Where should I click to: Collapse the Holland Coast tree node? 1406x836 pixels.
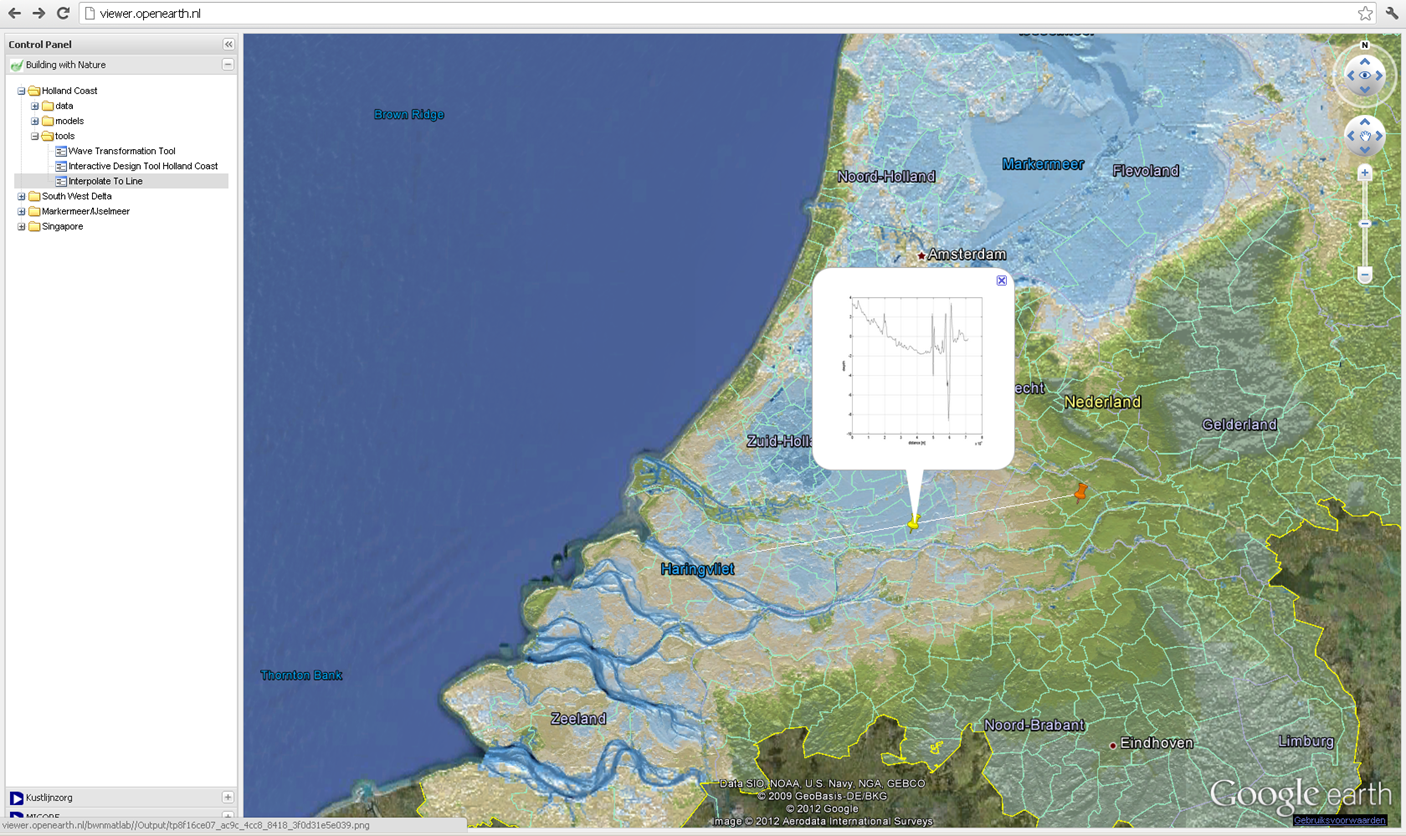21,91
